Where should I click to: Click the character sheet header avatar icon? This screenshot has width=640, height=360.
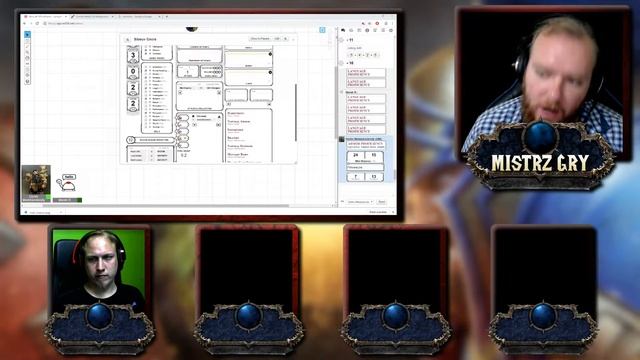pos(127,39)
